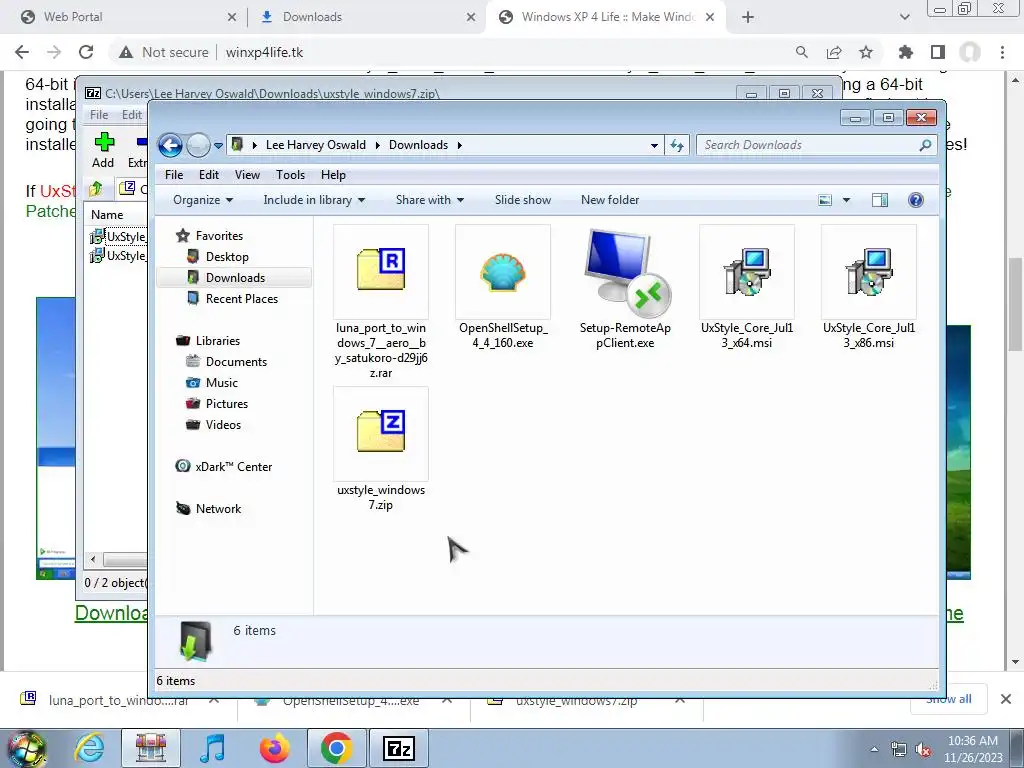Image resolution: width=1024 pixels, height=768 pixels.
Task: Close the Windows XP 4 Life tab
Action: (x=711, y=17)
